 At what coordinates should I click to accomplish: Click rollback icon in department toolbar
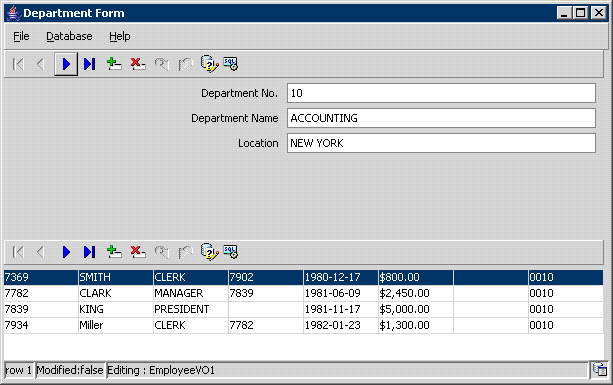click(185, 64)
